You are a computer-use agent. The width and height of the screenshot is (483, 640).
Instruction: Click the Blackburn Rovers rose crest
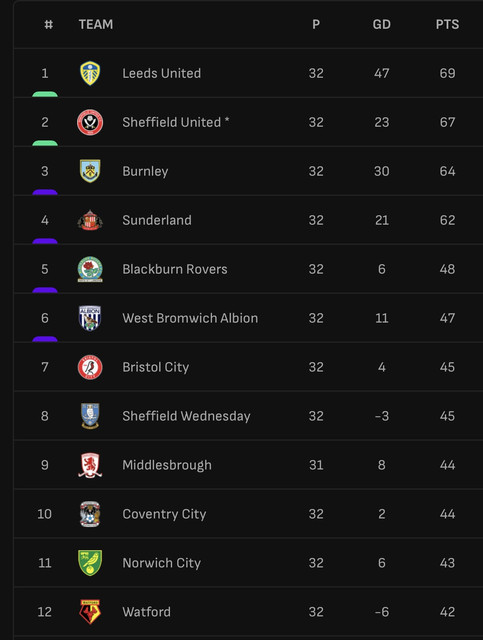point(90,269)
